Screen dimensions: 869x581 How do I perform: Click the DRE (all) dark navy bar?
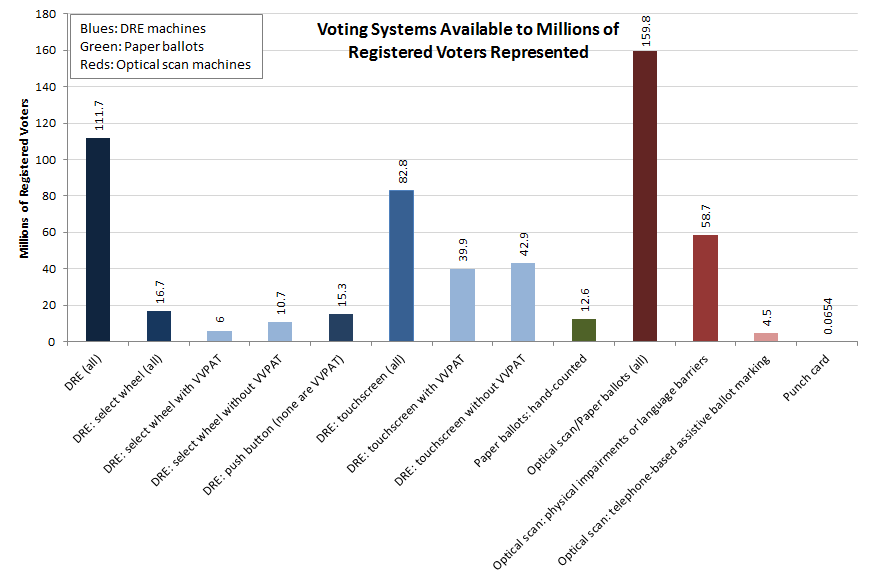pyautogui.click(x=98, y=239)
